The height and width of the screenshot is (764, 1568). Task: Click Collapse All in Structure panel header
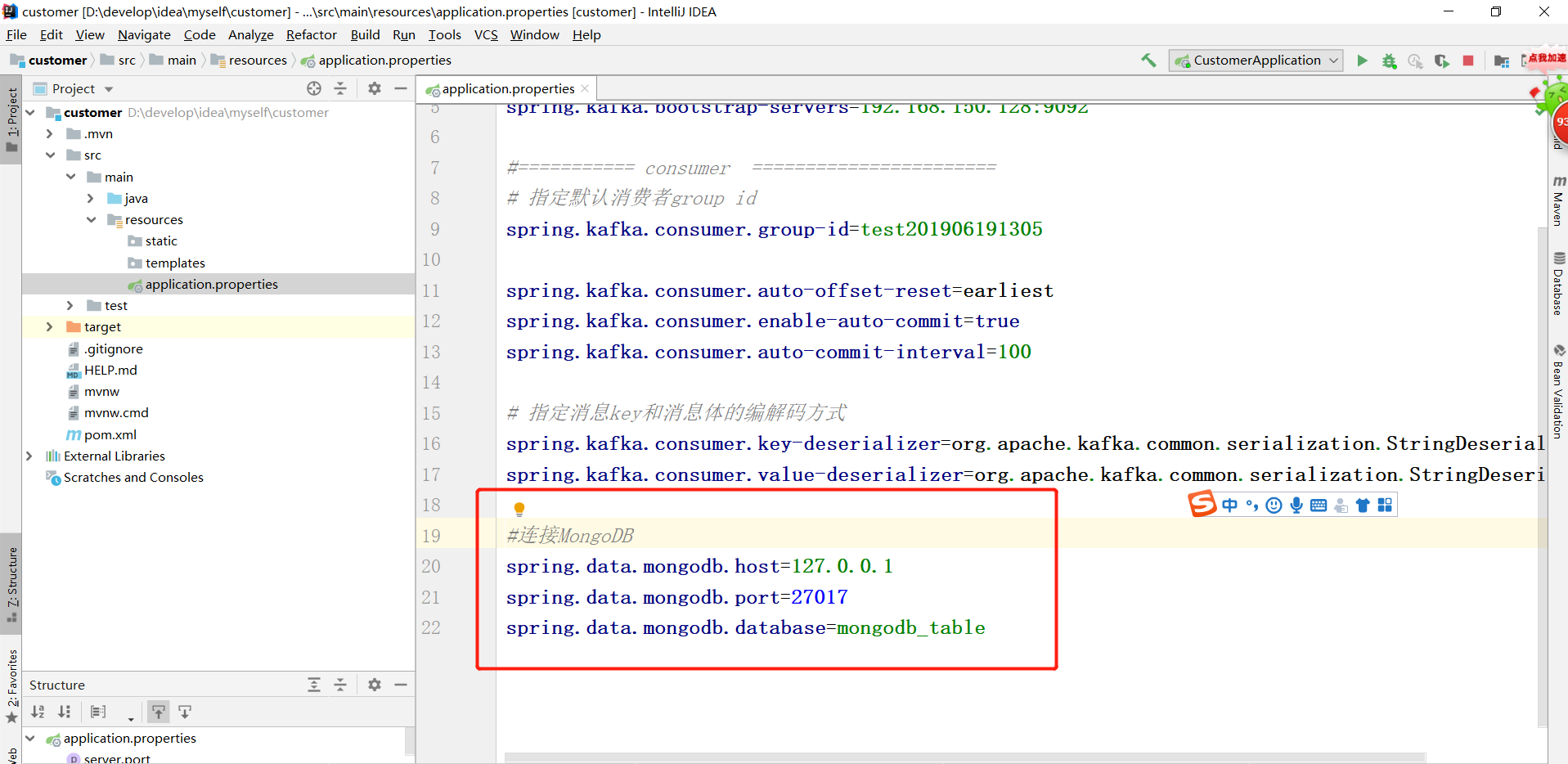pyautogui.click(x=340, y=685)
